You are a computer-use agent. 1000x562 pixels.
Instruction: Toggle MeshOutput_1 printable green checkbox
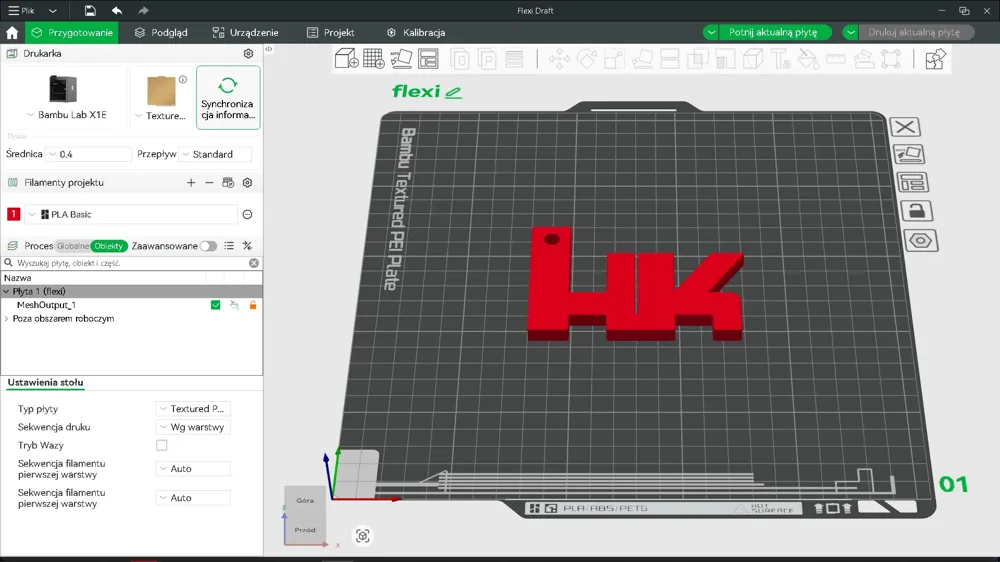coord(216,305)
